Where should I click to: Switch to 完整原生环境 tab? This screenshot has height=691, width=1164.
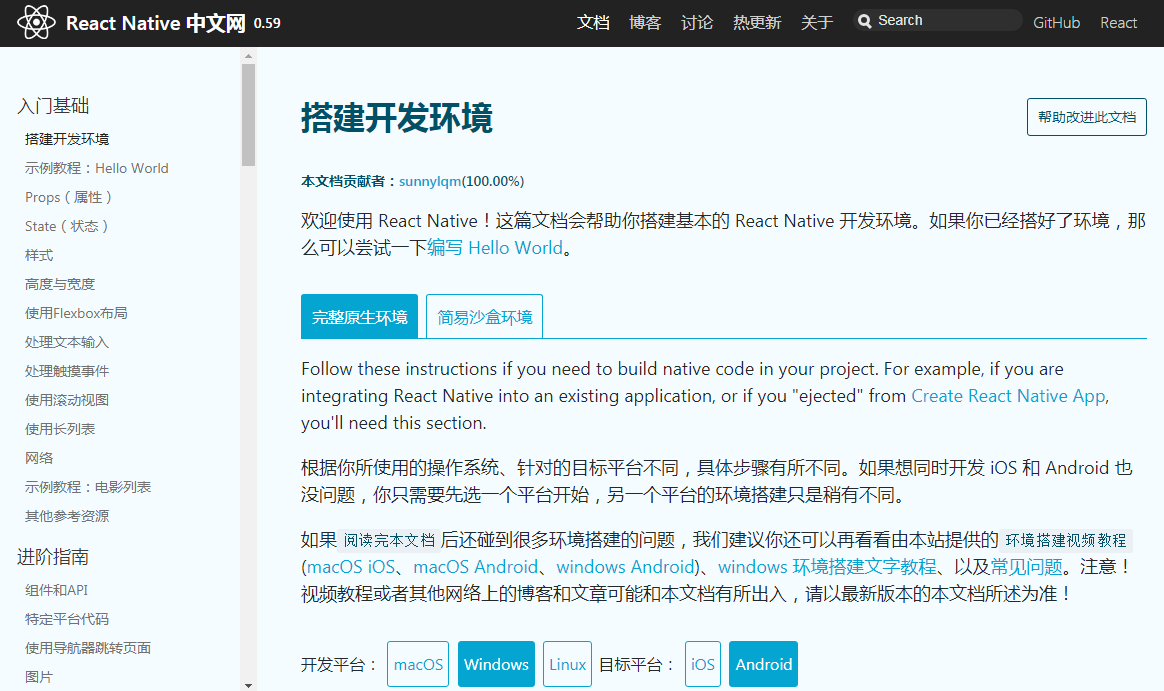(x=359, y=317)
